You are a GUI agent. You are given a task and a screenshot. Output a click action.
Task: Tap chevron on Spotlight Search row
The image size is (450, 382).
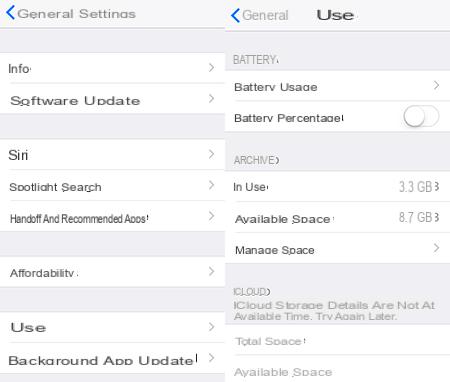click(211, 185)
